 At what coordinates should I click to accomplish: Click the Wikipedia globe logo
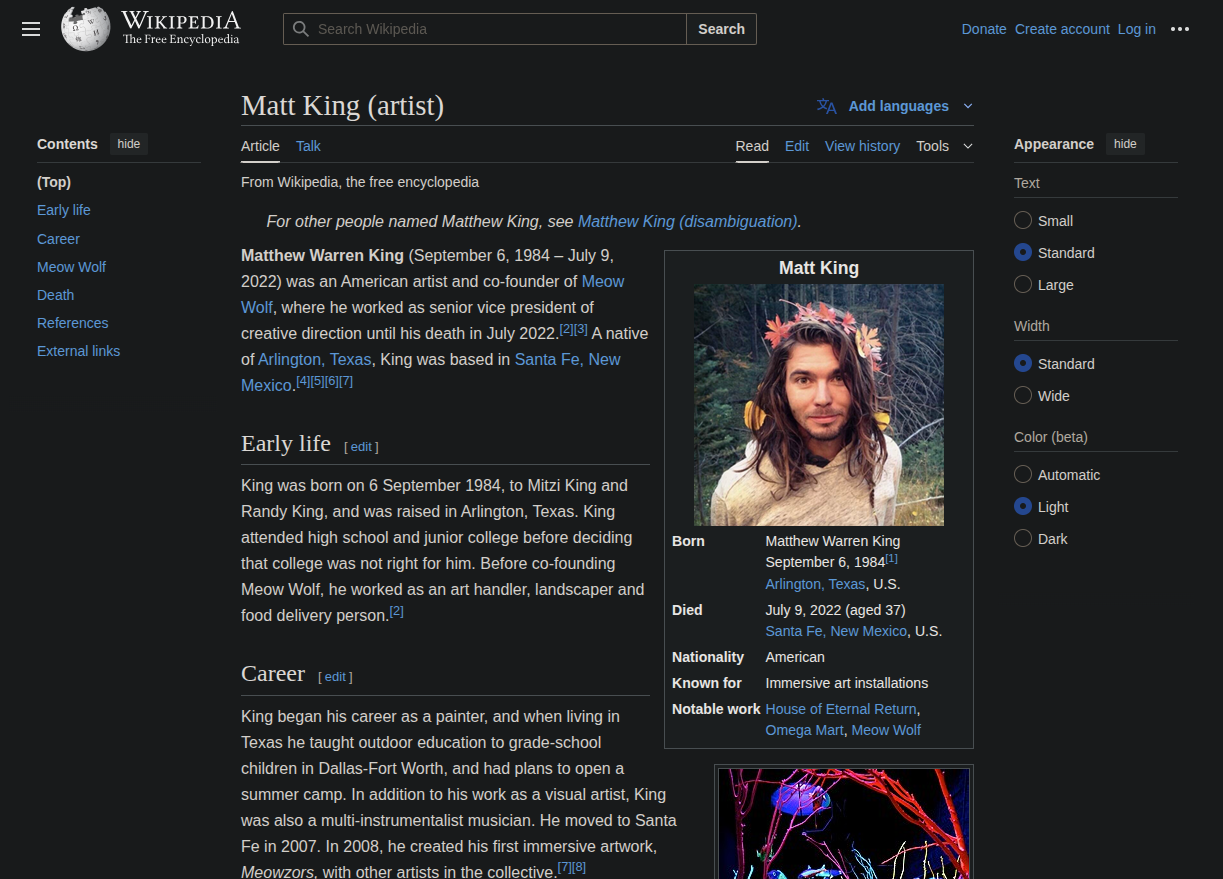point(85,28)
